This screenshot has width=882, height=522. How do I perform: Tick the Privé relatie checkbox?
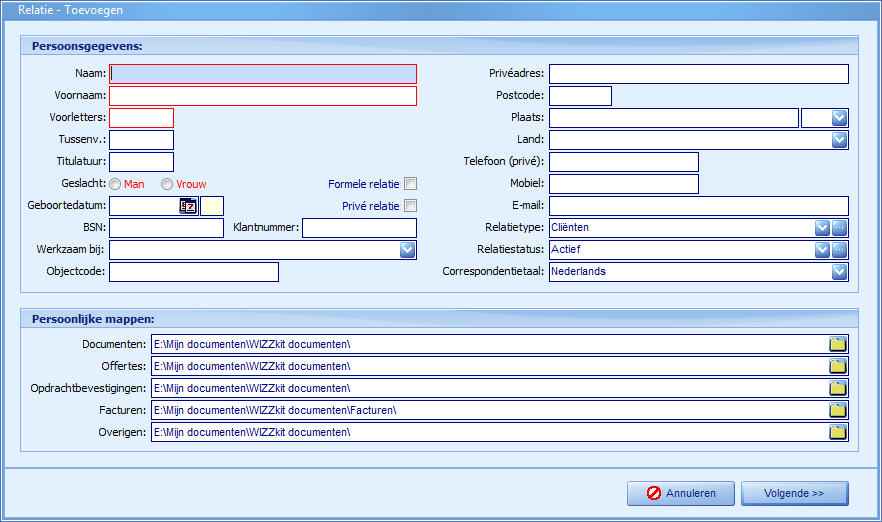pos(410,206)
